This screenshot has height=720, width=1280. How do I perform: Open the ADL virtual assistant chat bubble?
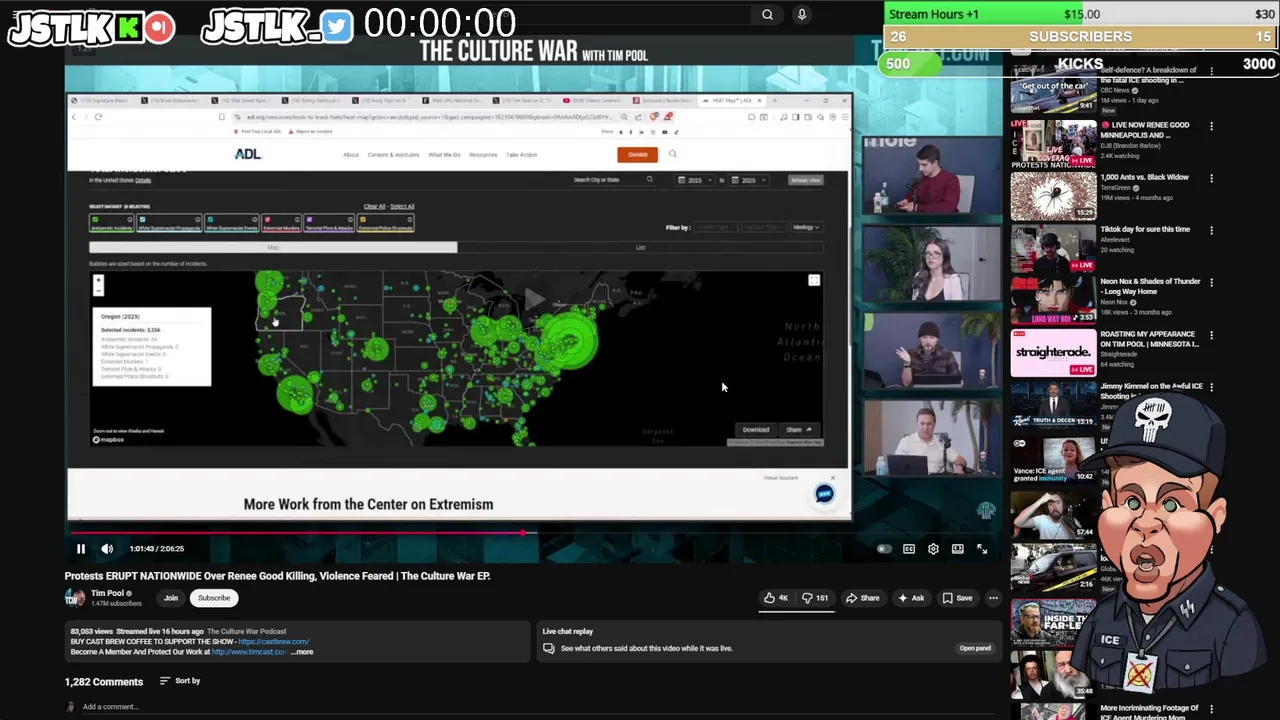(824, 494)
